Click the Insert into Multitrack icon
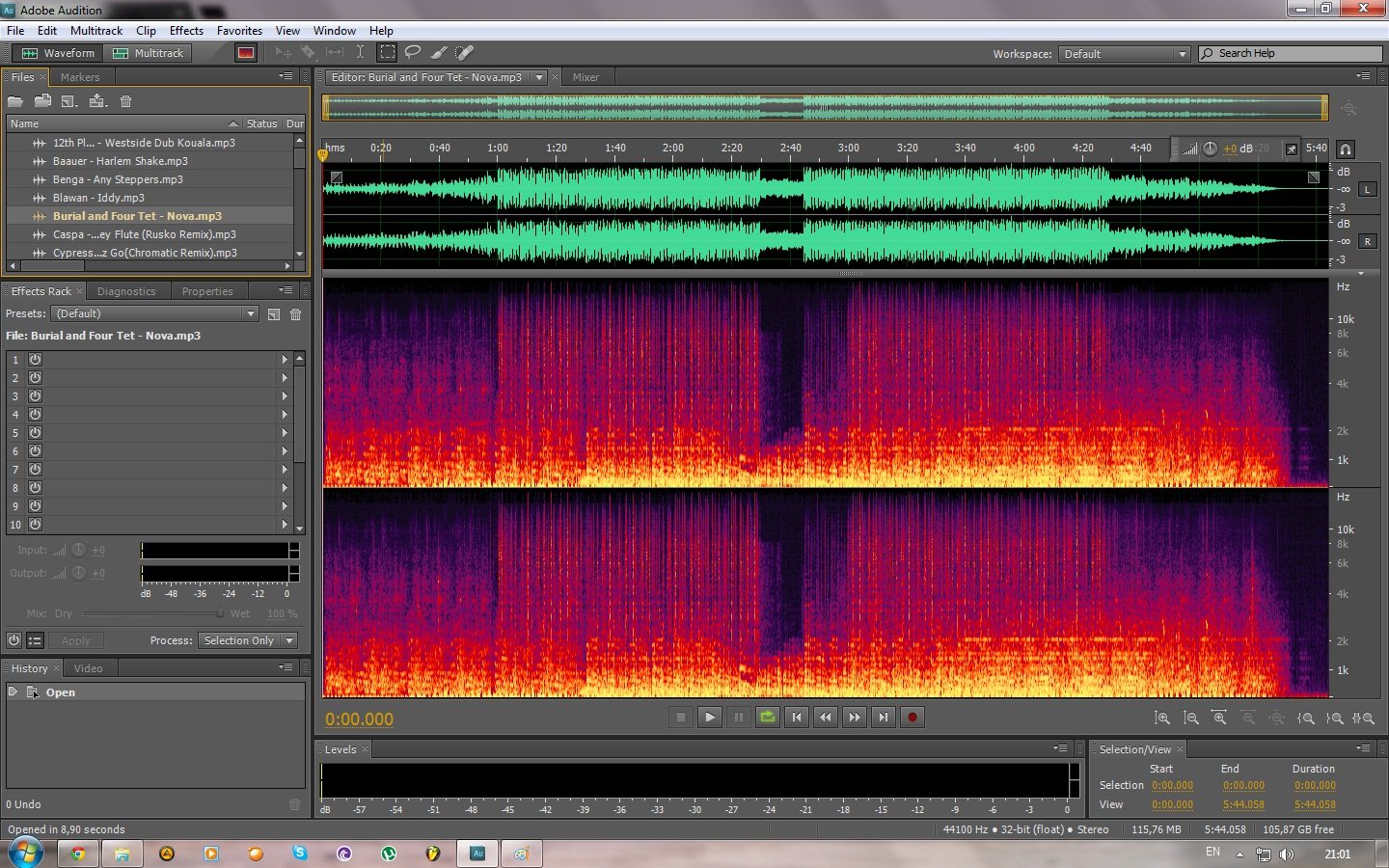The image size is (1389, 868). (x=97, y=101)
